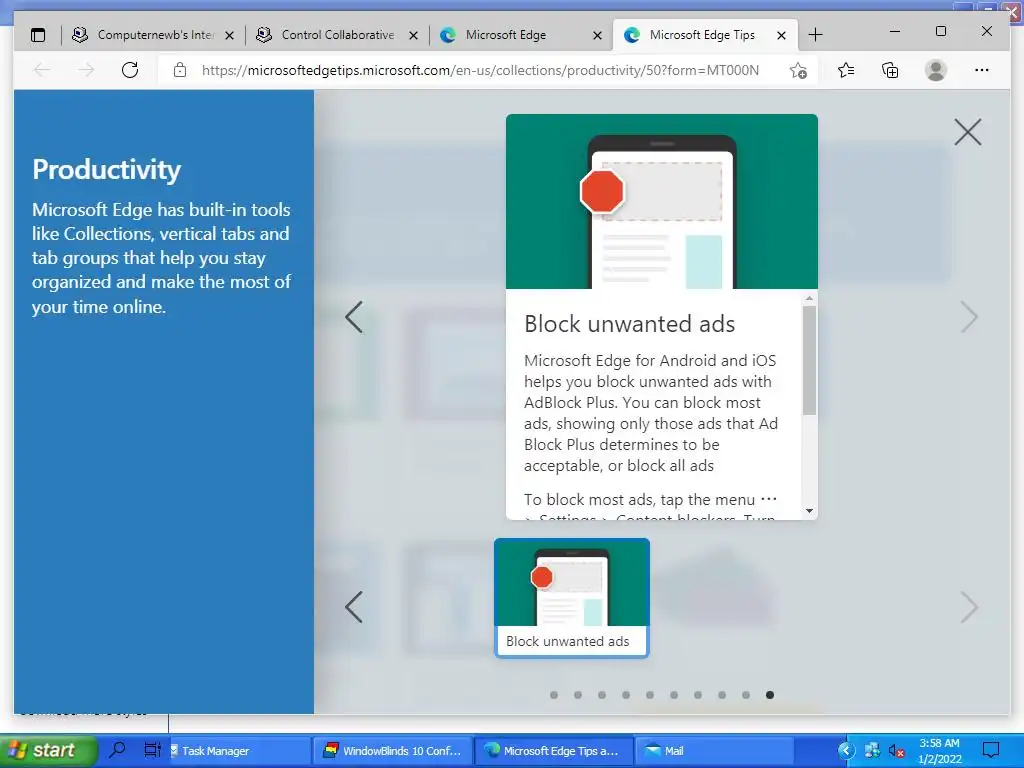1024x768 pixels.
Task: Add this page to favorites
Action: click(798, 70)
